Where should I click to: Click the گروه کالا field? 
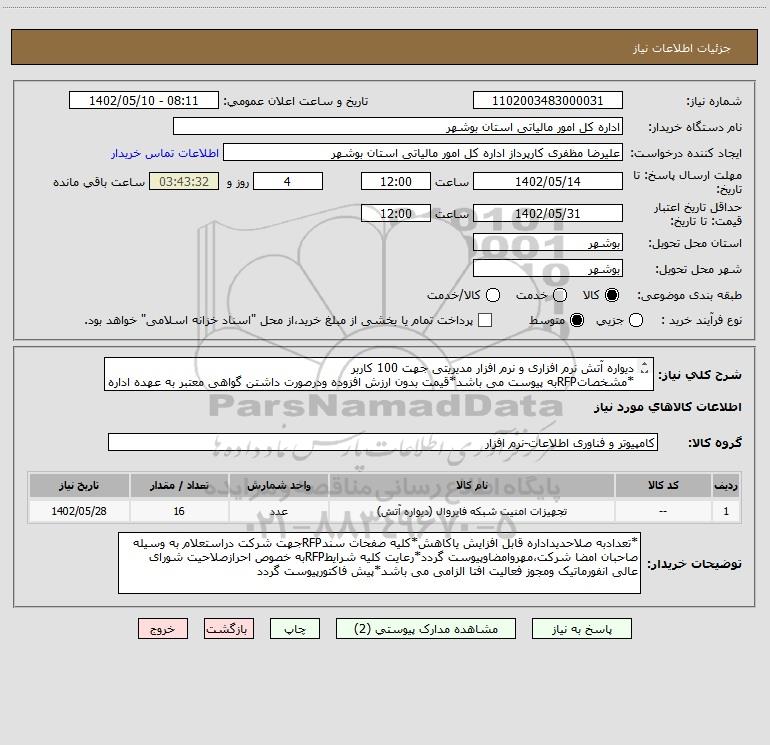(383, 442)
